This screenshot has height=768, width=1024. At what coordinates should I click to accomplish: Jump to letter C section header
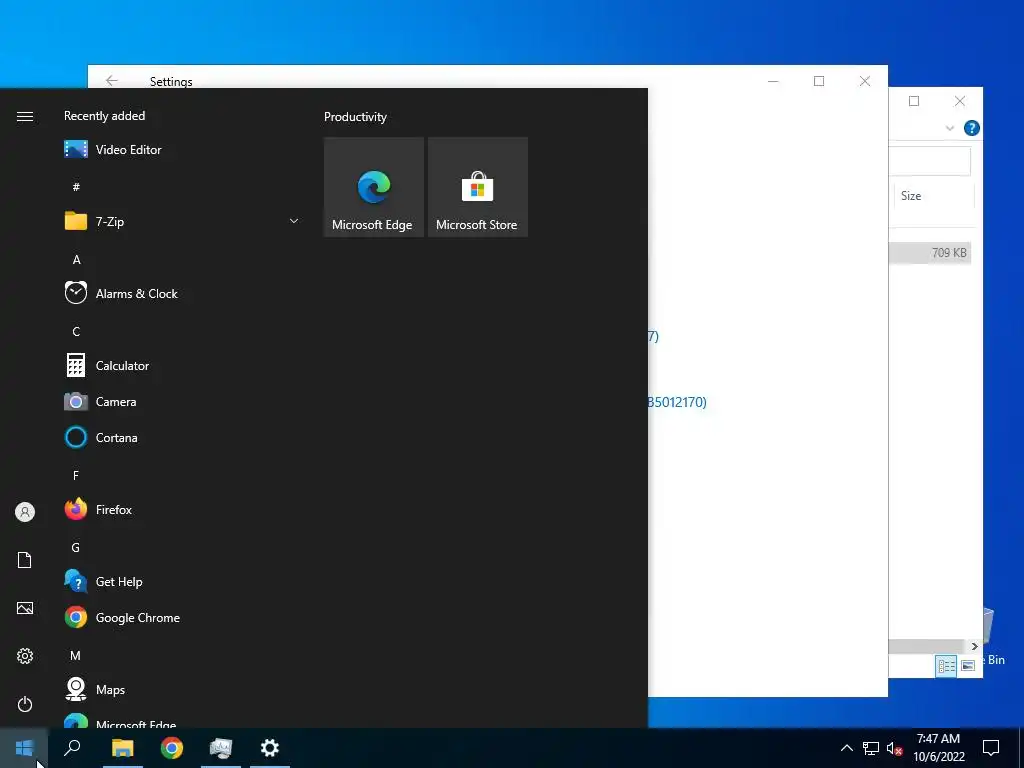76,332
